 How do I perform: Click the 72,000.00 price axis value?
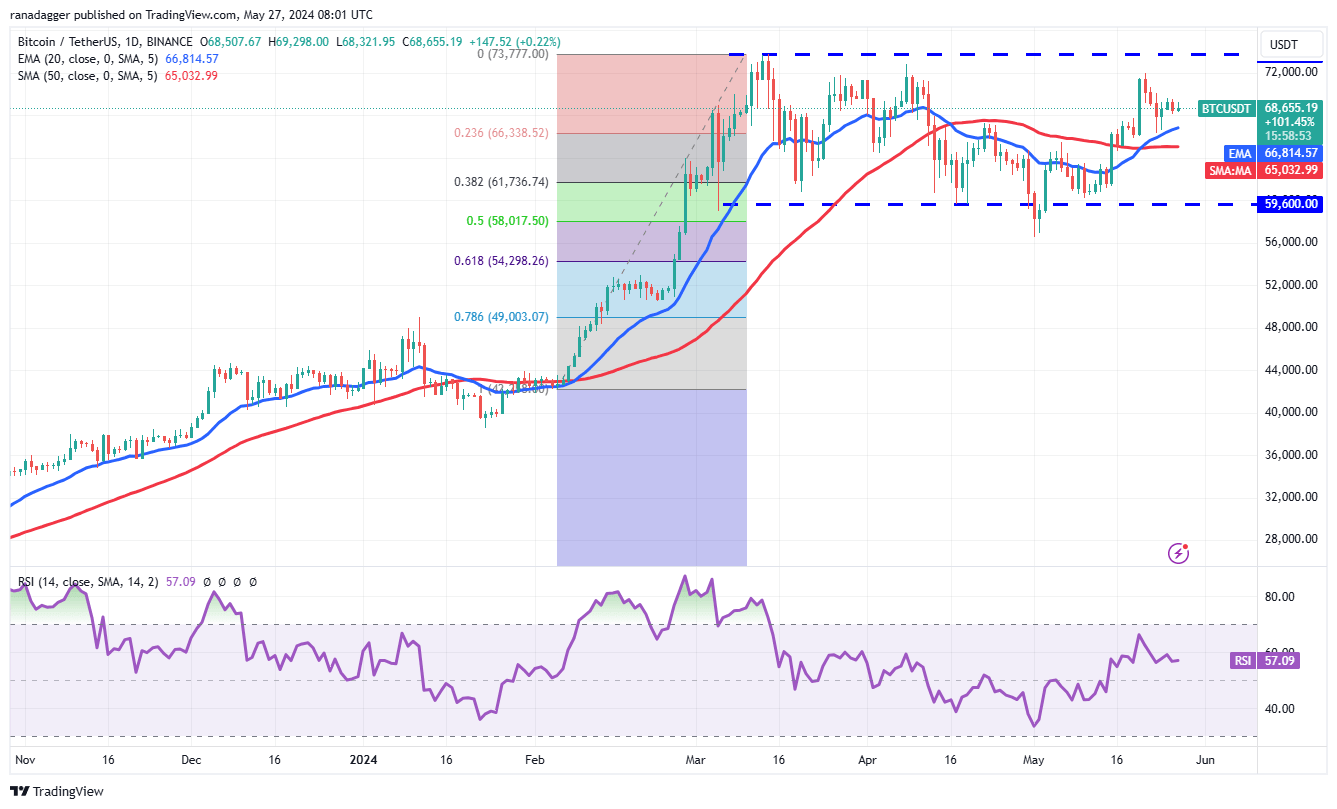[x=1294, y=71]
